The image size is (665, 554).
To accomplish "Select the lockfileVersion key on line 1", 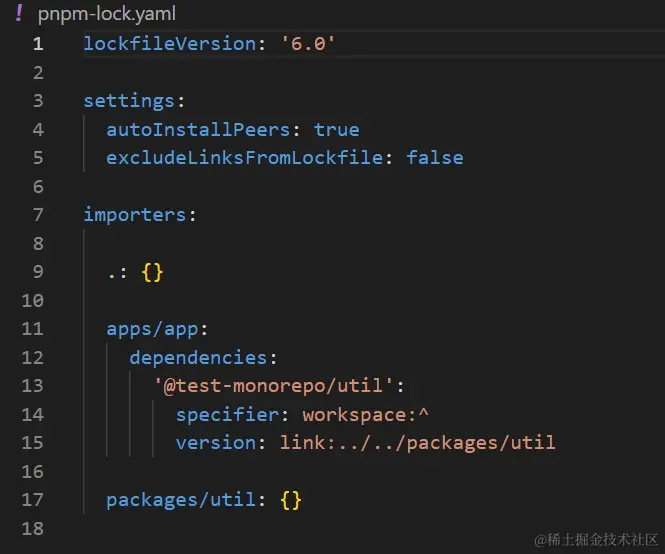I will 170,44.
